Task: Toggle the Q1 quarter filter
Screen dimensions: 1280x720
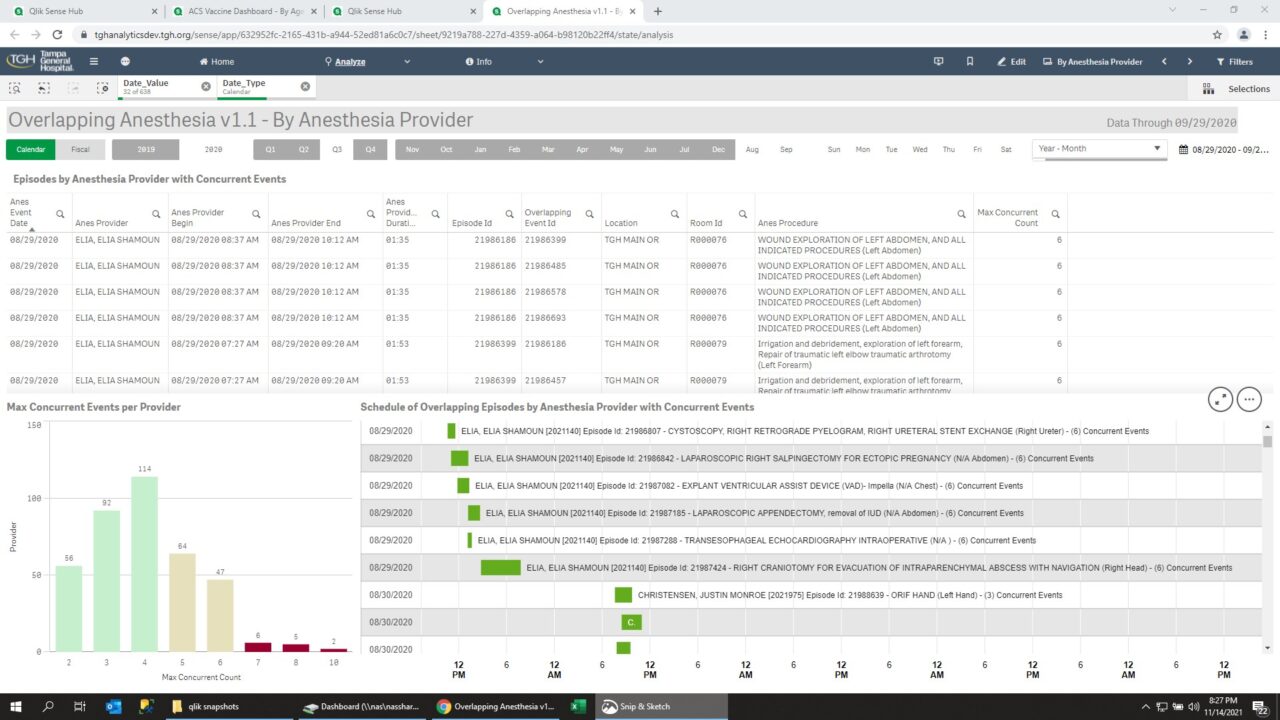Action: pyautogui.click(x=270, y=148)
